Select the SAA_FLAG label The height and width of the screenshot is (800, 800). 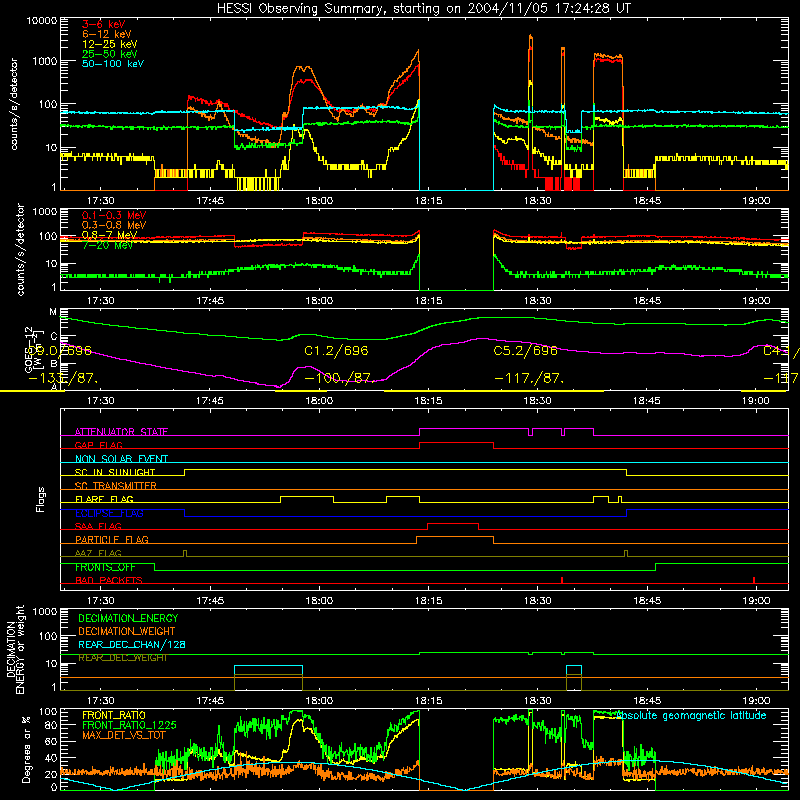point(98,526)
